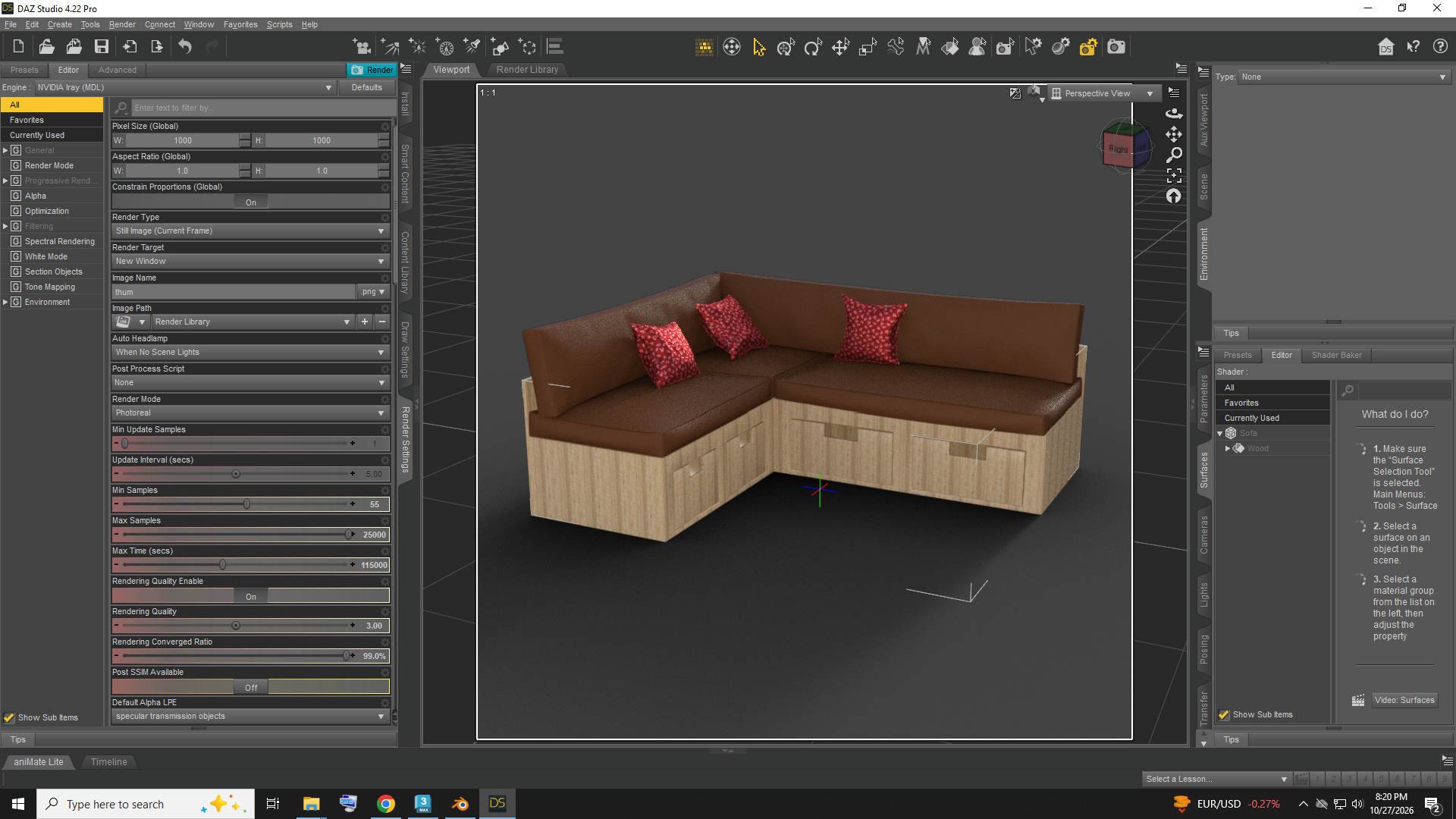Open the Render Type dropdown
This screenshot has height=819, width=1456.
(x=250, y=231)
